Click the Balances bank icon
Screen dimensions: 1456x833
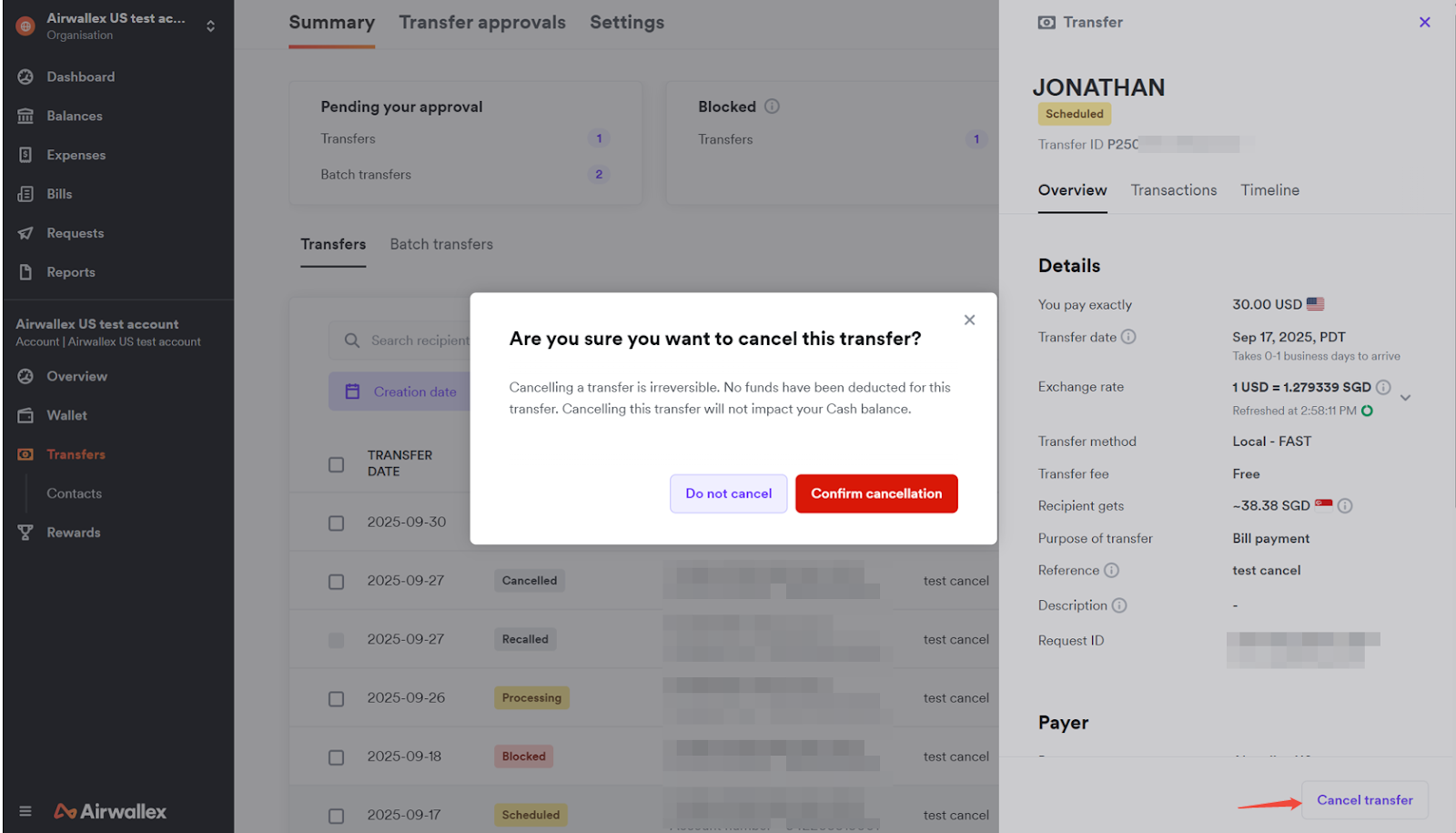25,117
